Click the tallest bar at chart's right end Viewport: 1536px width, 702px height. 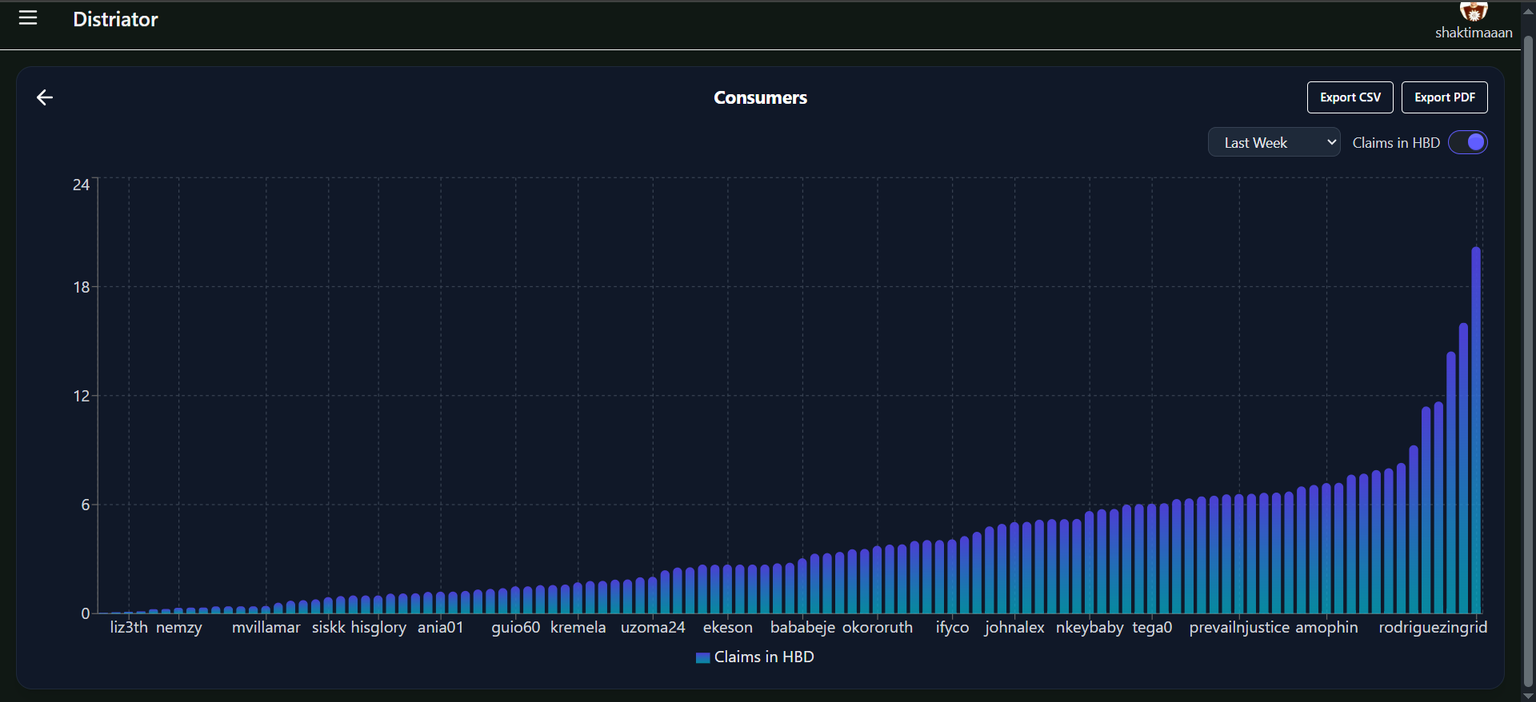click(1476, 430)
